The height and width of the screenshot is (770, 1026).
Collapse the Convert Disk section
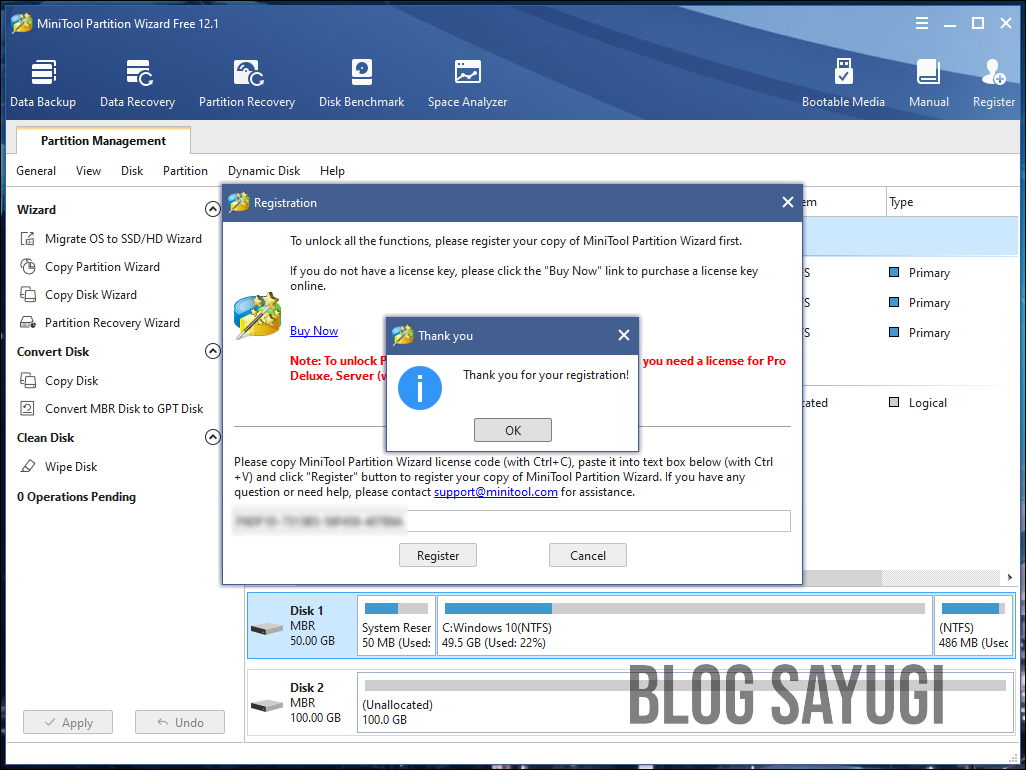(212, 351)
